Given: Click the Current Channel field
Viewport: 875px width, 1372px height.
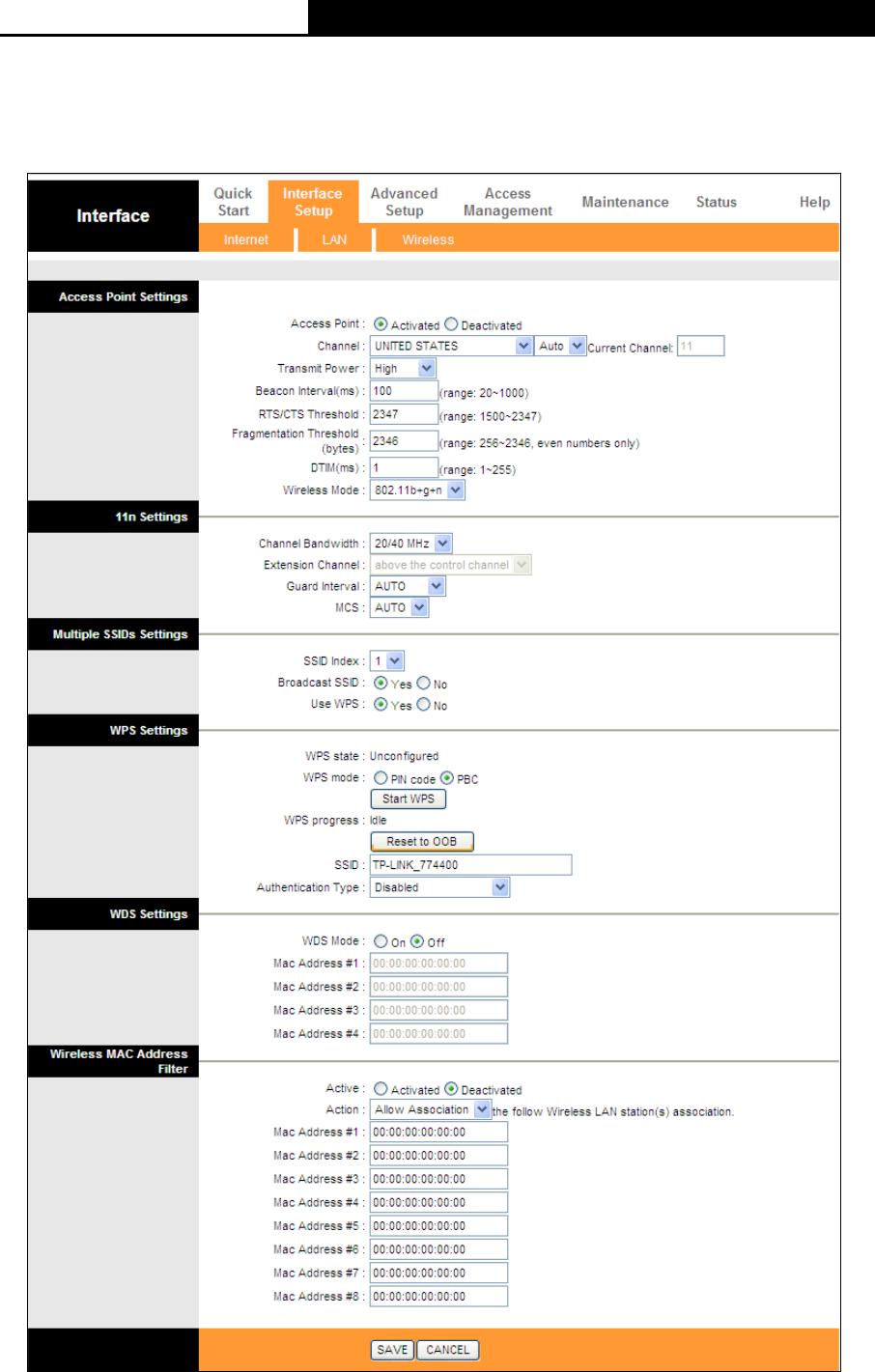Looking at the screenshot, I should (x=700, y=346).
